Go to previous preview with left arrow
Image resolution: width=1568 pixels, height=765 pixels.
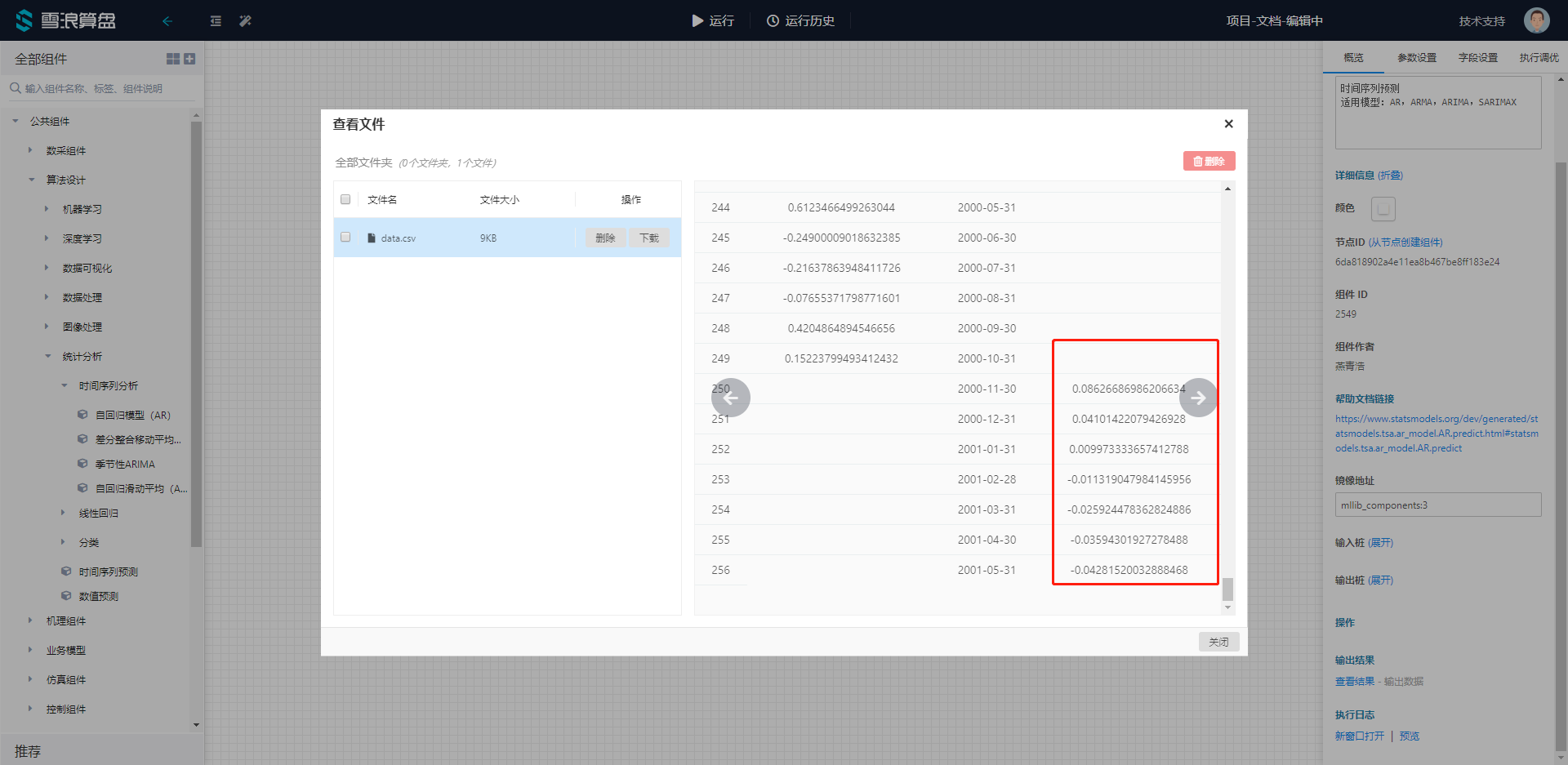coord(731,398)
